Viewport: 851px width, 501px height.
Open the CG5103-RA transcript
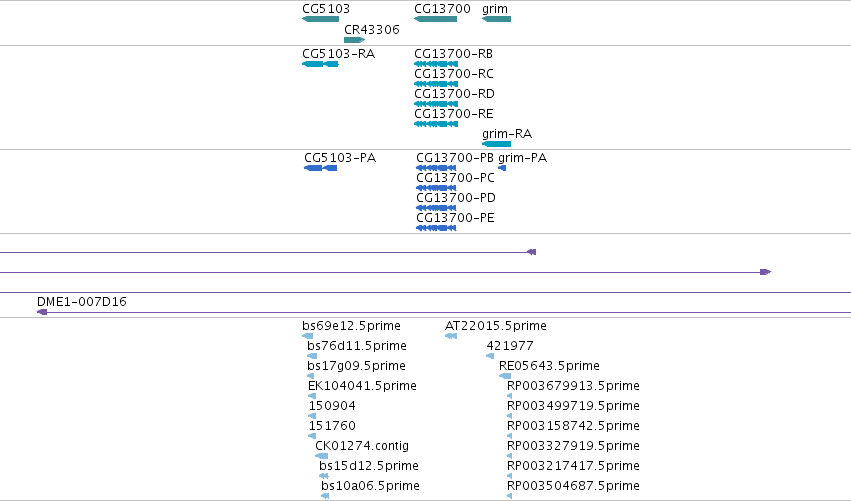(320, 64)
